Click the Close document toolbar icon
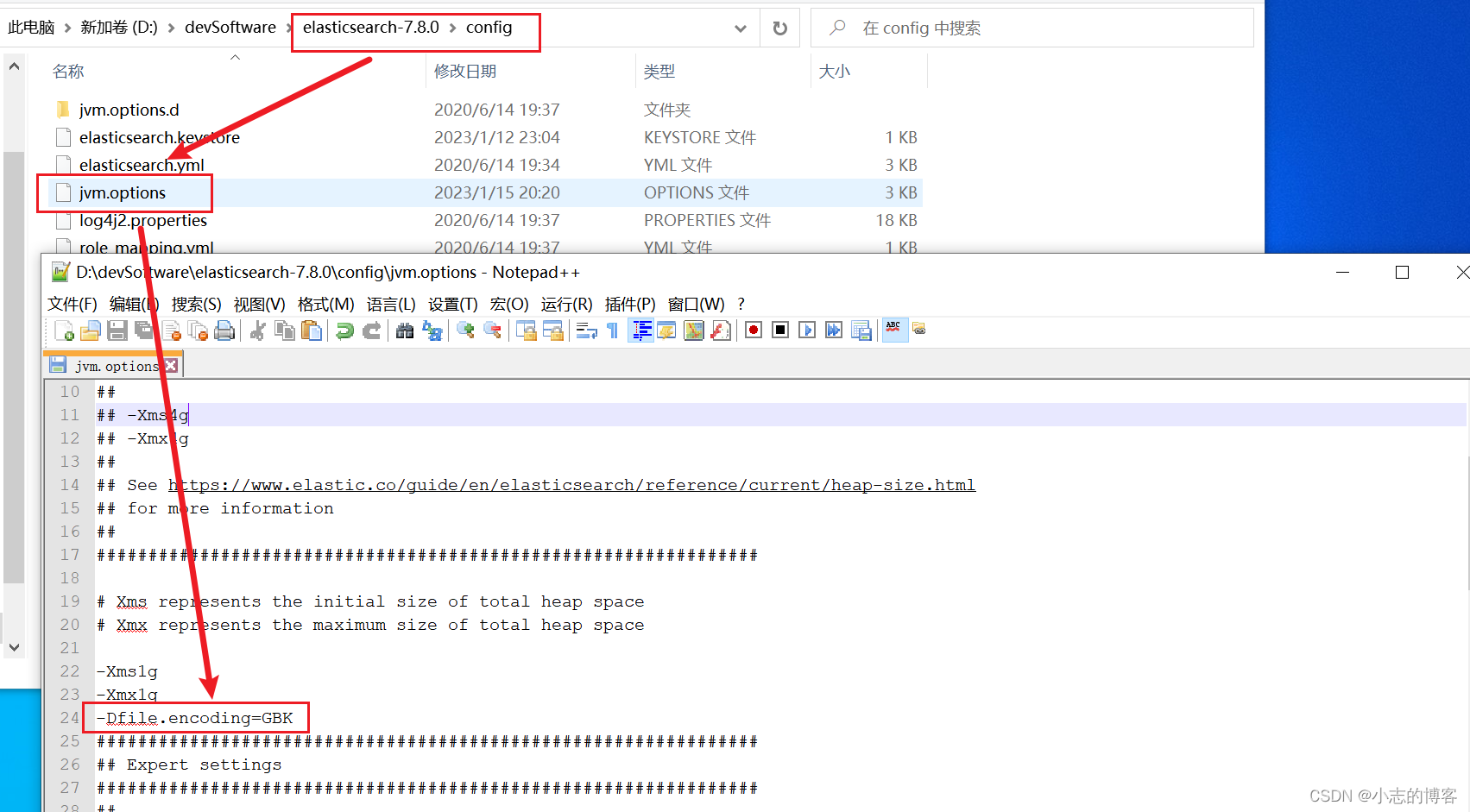The height and width of the screenshot is (812, 1470). [171, 330]
